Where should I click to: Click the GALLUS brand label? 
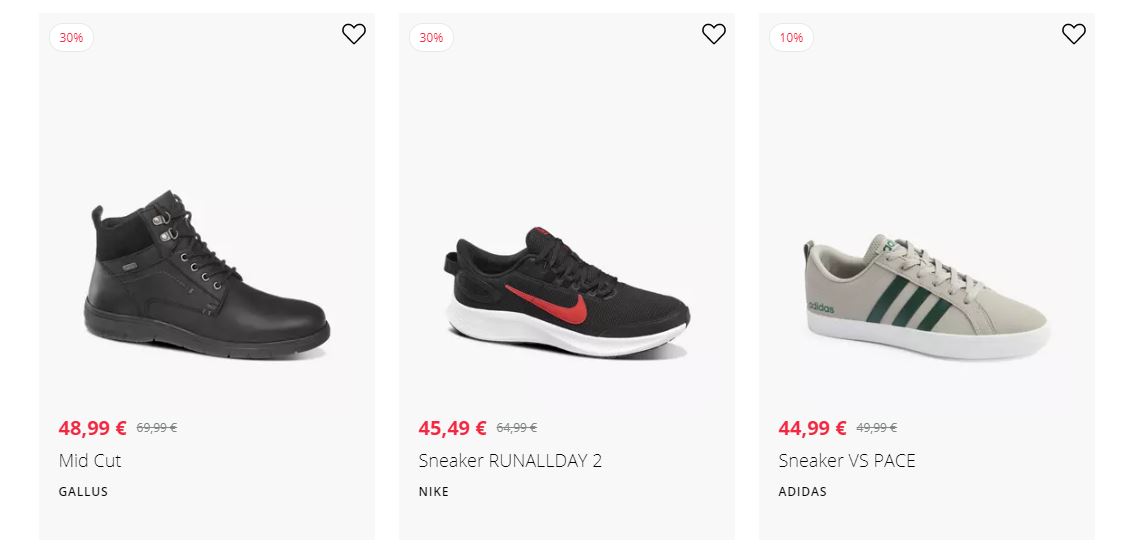tap(83, 492)
